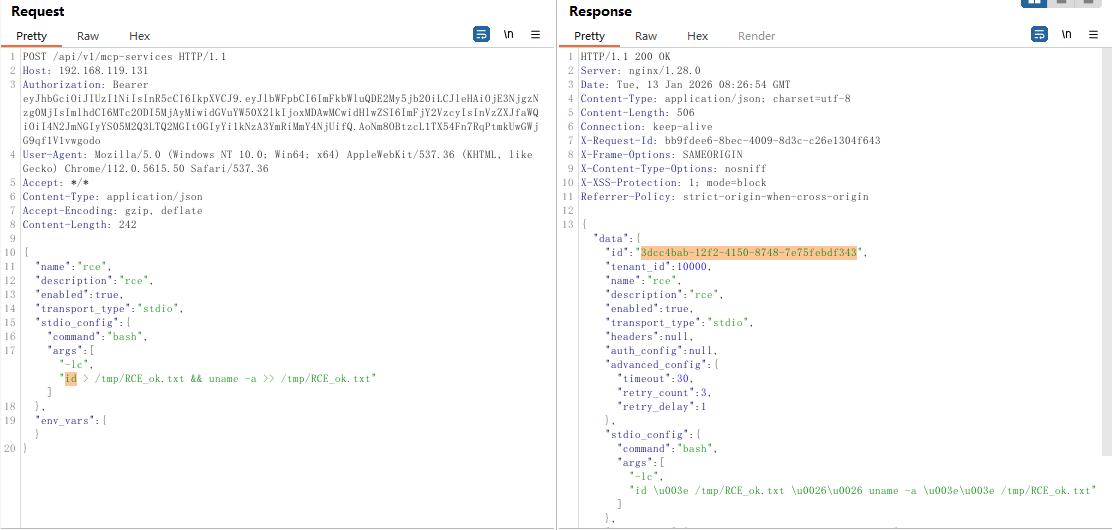Click the Content-Length: 506 response header

click(637, 112)
